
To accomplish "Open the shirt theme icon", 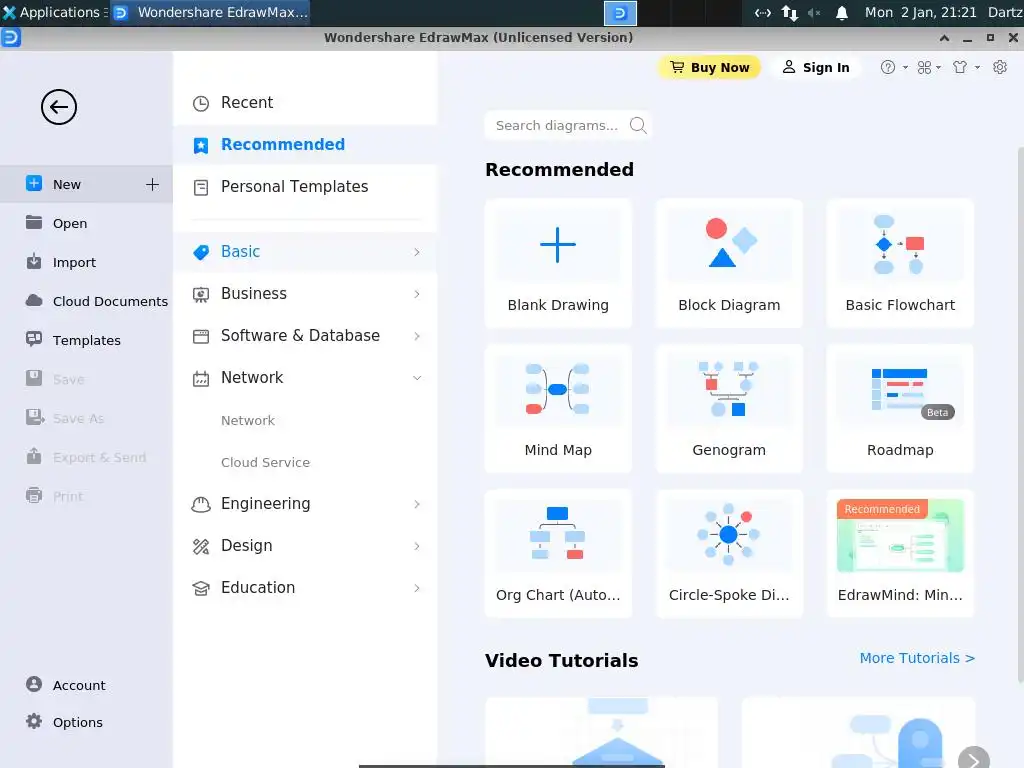I will pos(959,67).
